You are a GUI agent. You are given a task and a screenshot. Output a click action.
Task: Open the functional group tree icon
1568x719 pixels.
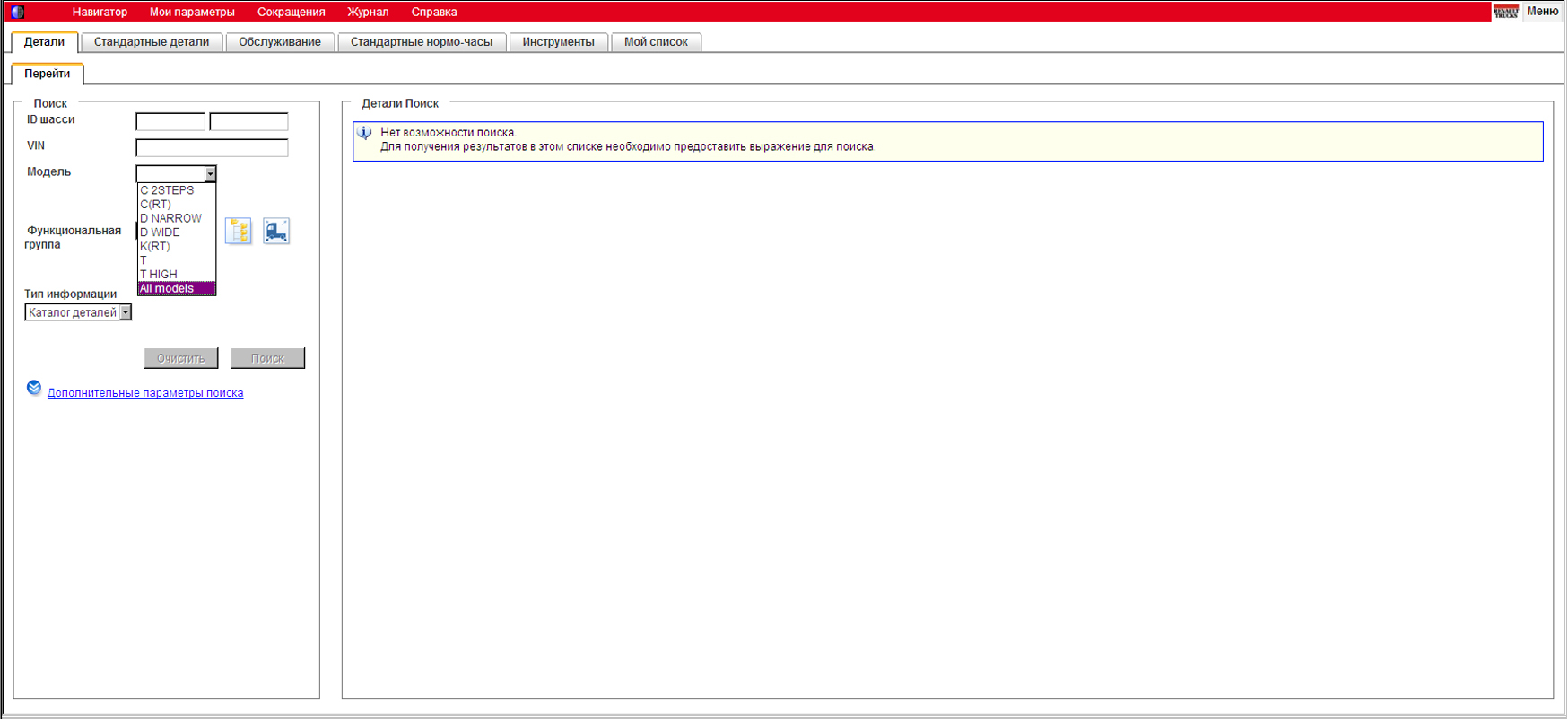pos(238,231)
